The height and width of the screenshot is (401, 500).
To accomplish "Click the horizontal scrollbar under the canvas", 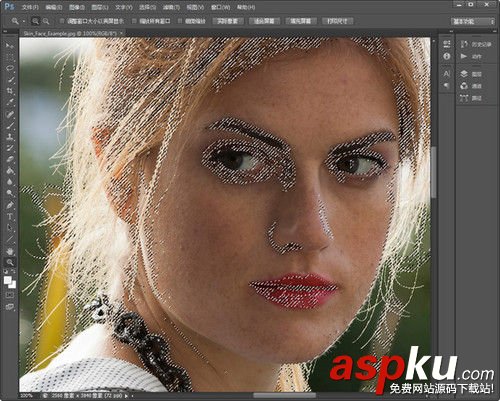I will (284, 396).
